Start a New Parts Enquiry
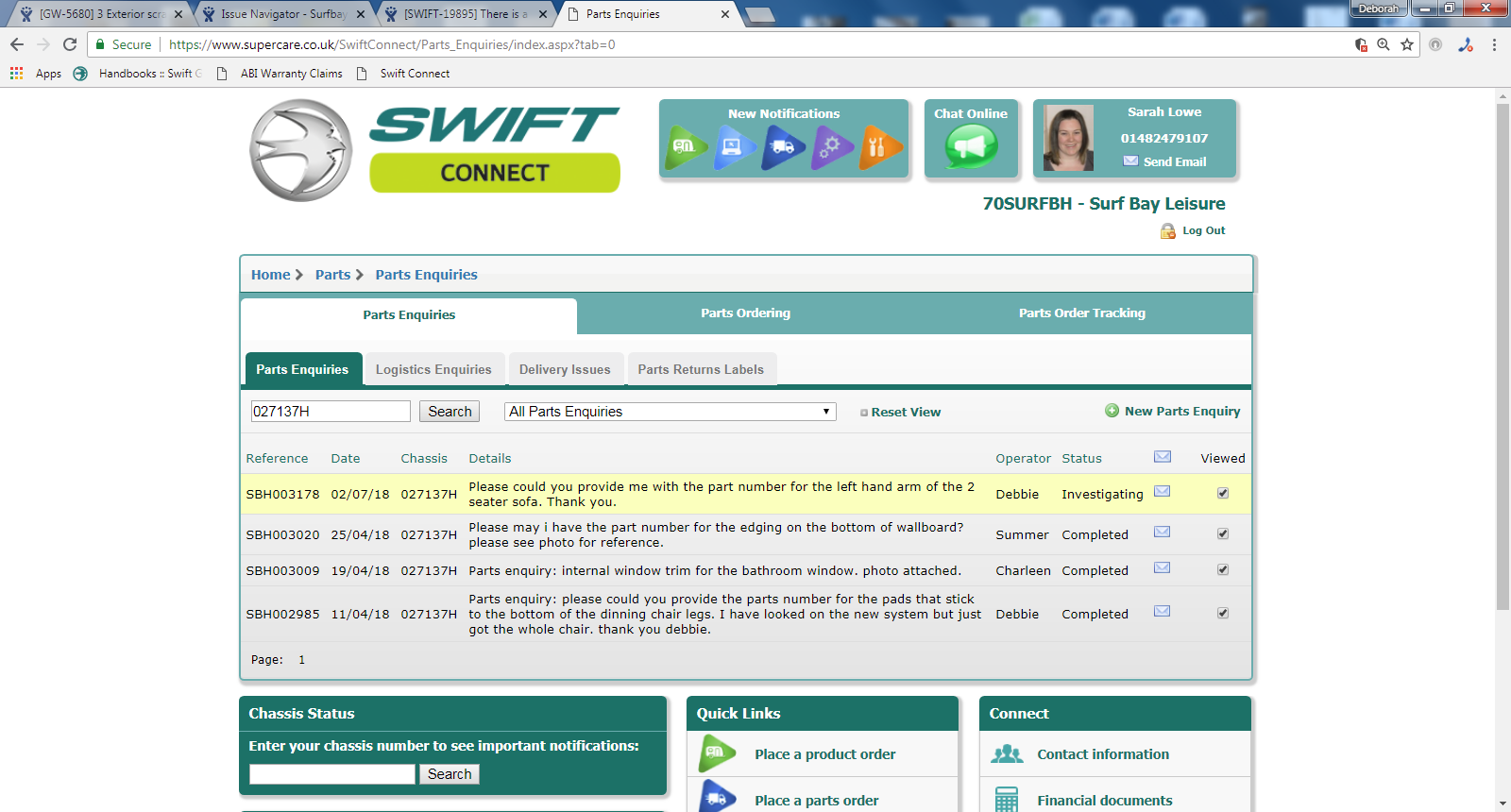1511x812 pixels. click(x=1182, y=411)
